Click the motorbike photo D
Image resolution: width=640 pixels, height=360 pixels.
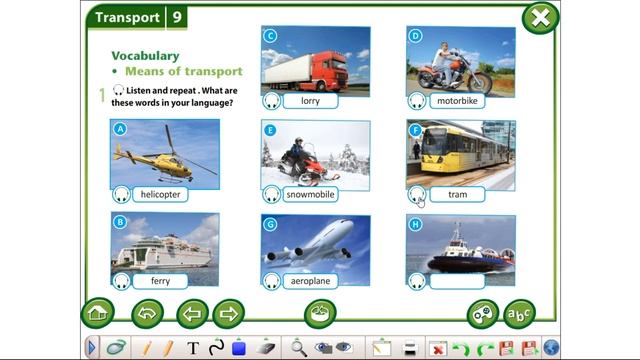(x=461, y=61)
